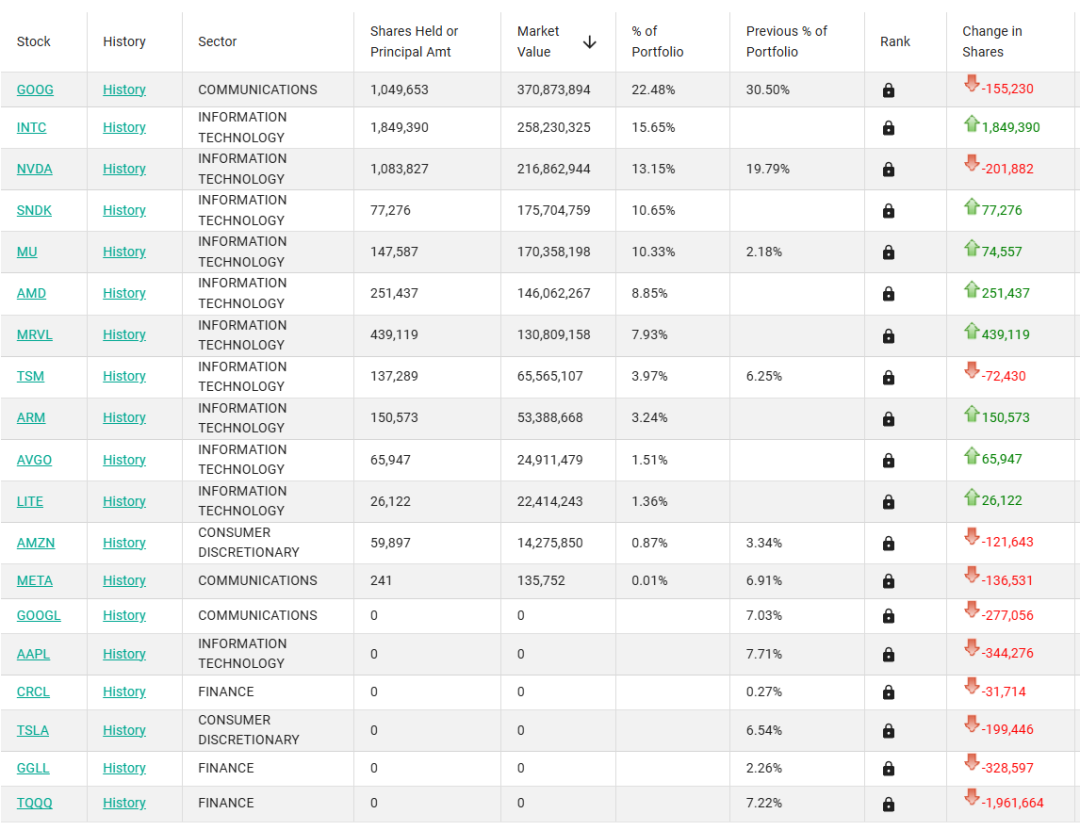Open the MU stock link
This screenshot has width=1080, height=830.
(27, 251)
